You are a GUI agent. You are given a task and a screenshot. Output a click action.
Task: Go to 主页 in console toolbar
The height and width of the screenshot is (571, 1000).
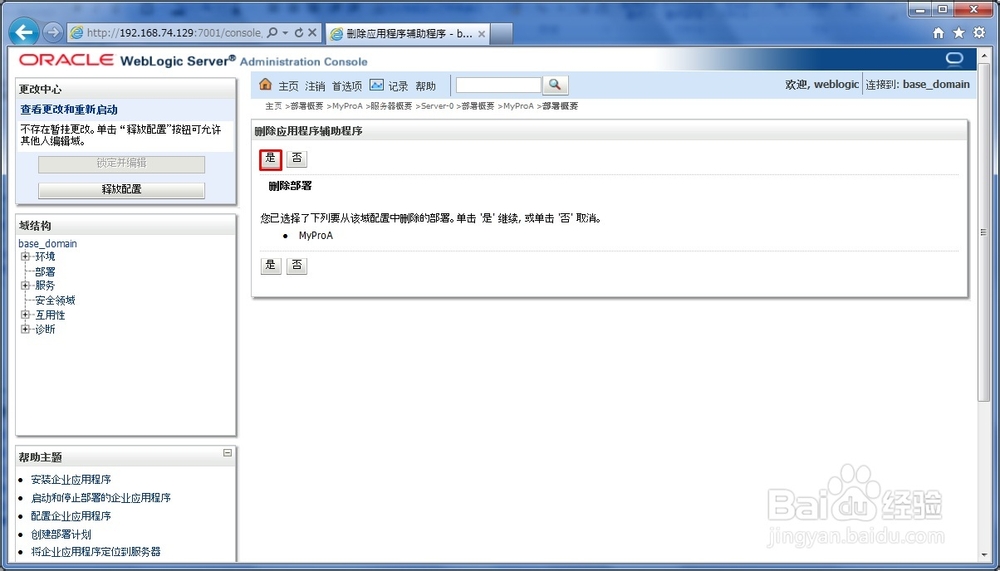coord(288,86)
